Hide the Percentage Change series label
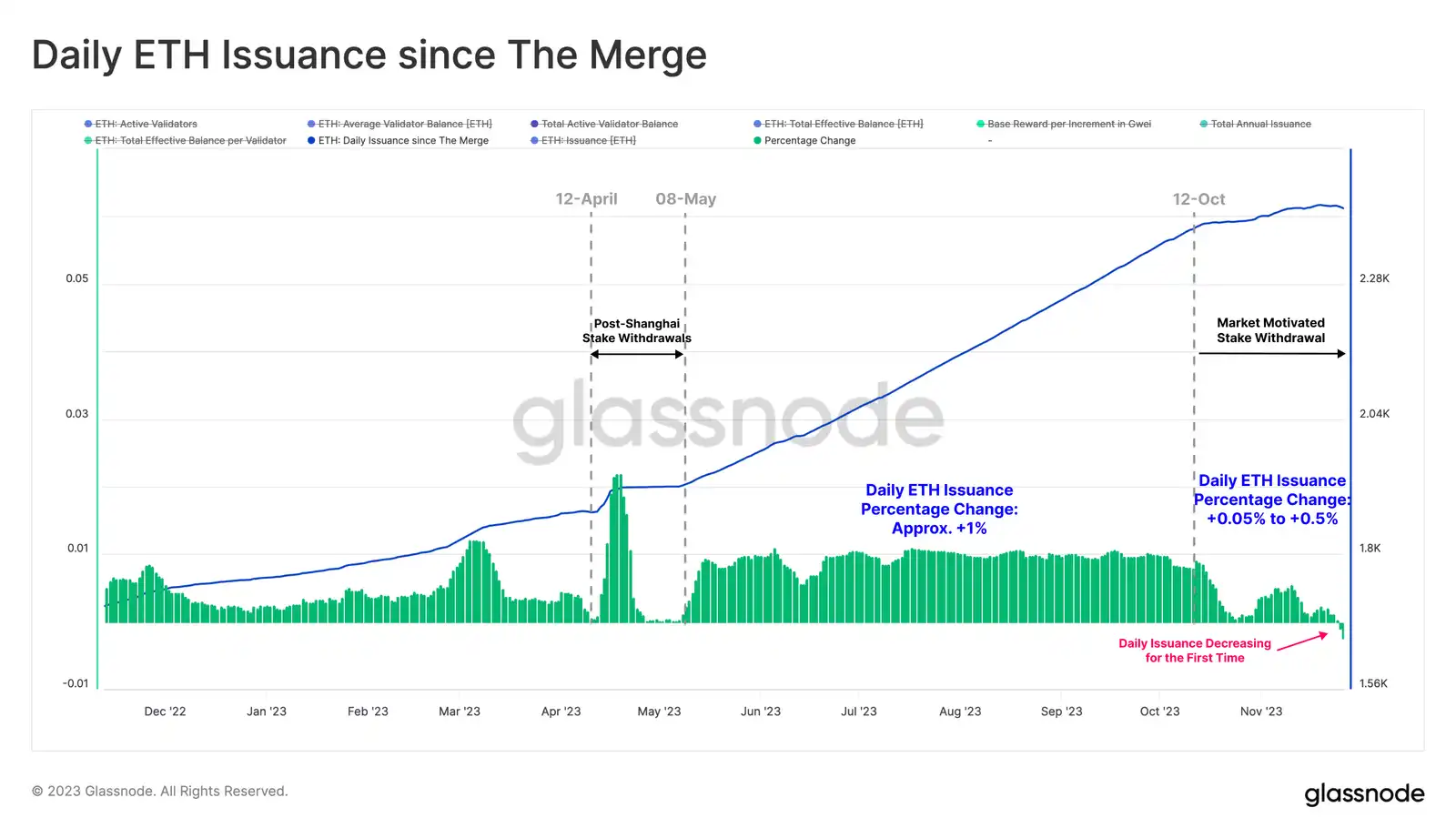 pyautogui.click(x=810, y=141)
